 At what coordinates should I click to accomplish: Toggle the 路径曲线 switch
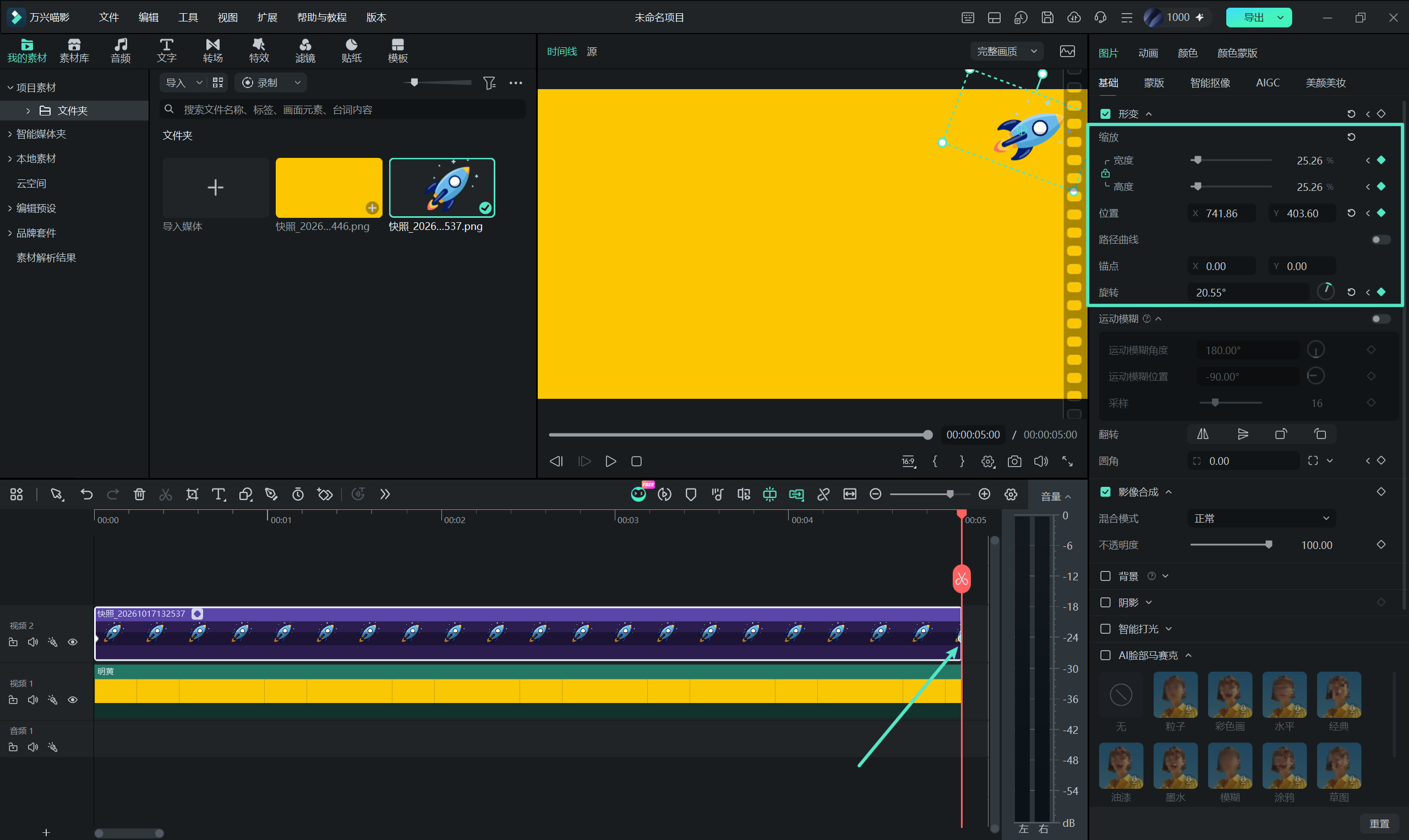tap(1380, 239)
